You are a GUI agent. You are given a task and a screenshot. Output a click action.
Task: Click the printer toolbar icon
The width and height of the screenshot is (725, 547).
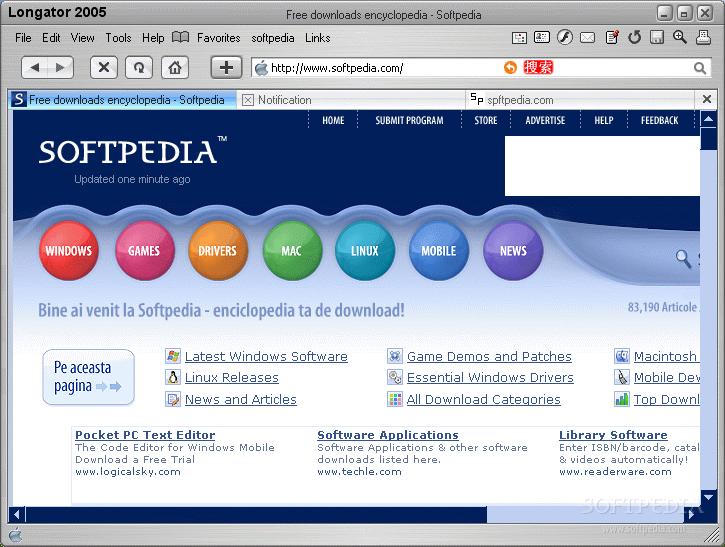click(703, 37)
